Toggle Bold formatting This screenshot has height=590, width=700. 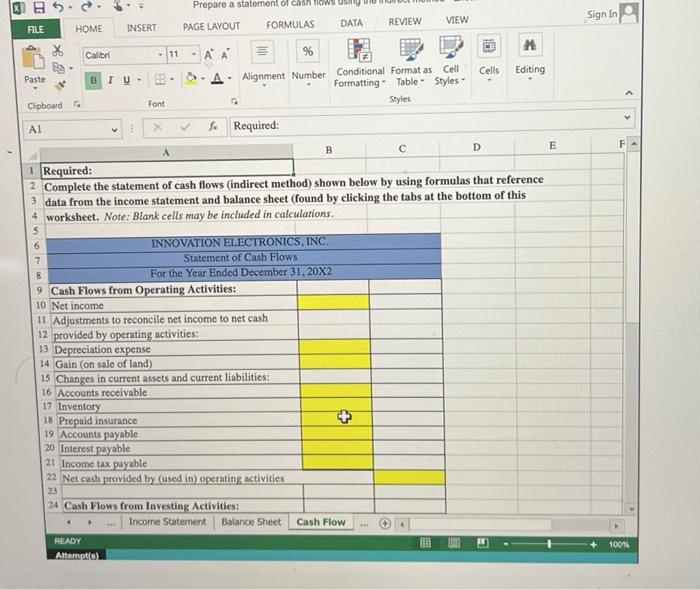(x=93, y=80)
